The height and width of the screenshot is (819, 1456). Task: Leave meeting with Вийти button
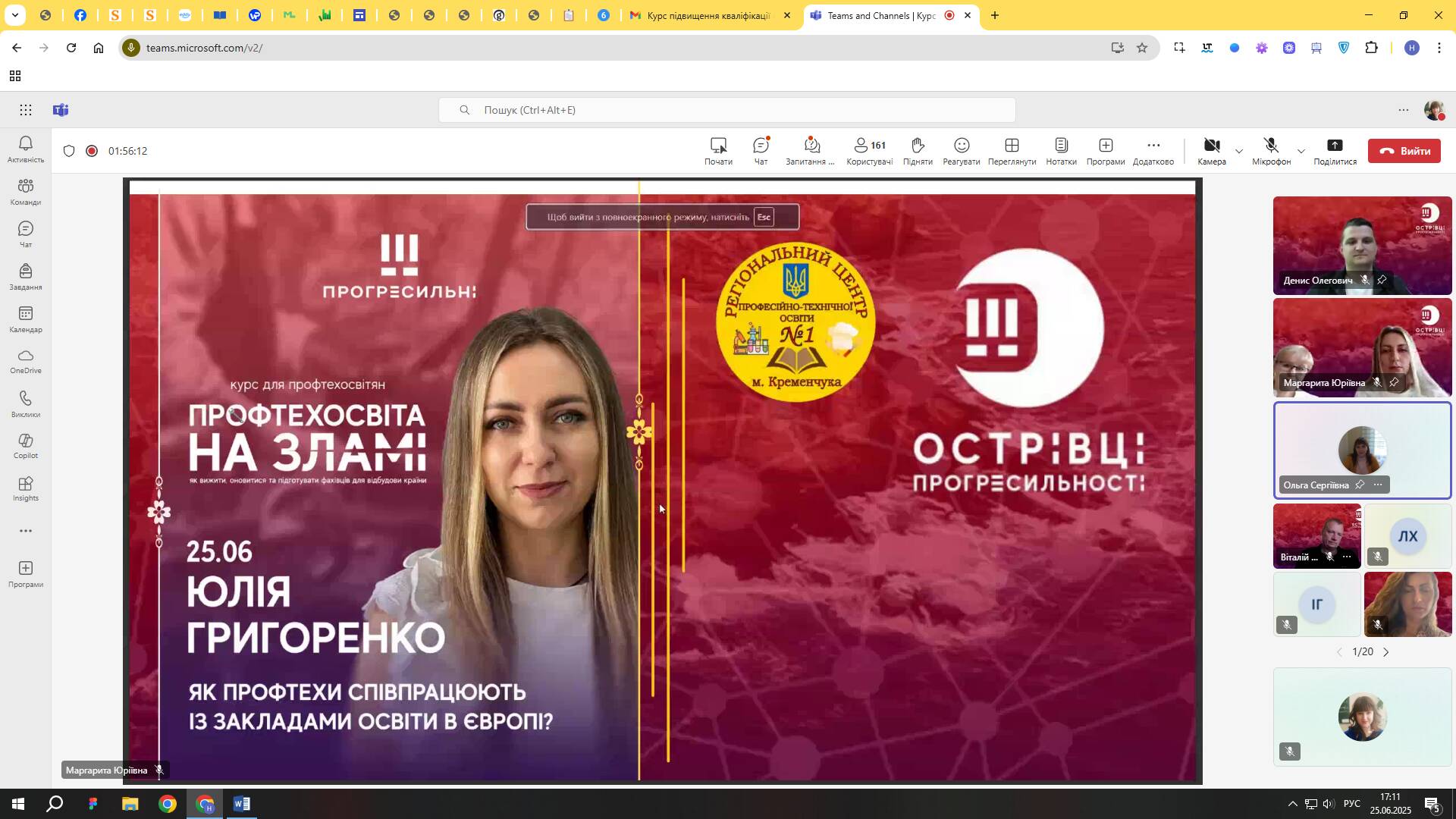(1404, 151)
